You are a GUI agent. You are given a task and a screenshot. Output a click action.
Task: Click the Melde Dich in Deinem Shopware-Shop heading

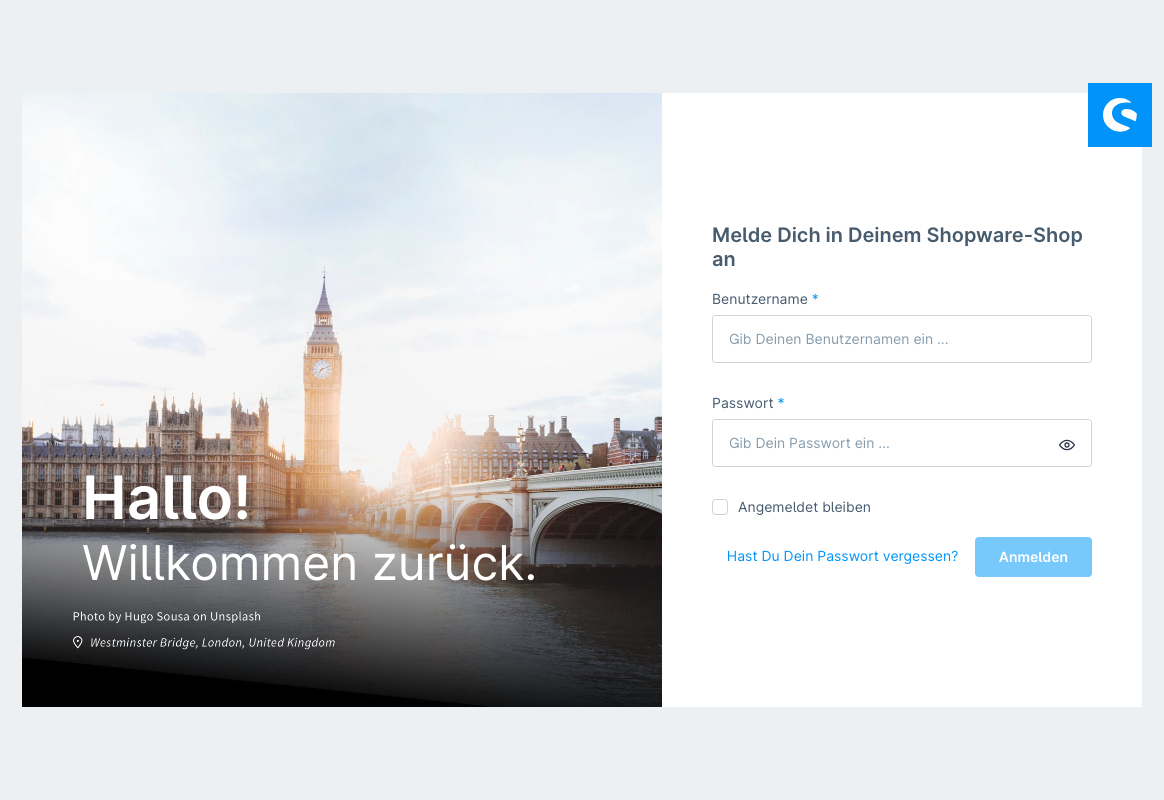pyautogui.click(x=896, y=246)
